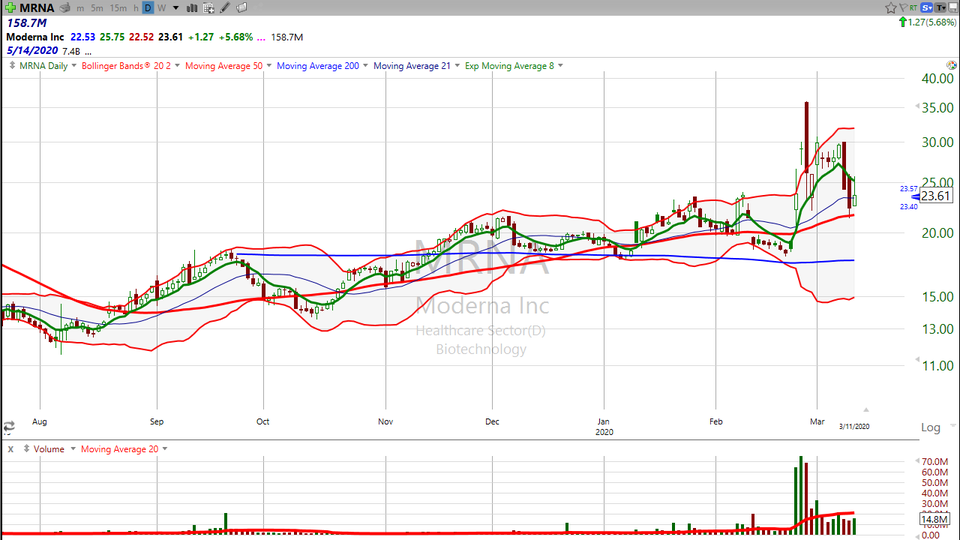Click the gray T time-link button
The width and height of the screenshot is (960, 540).
940,8
